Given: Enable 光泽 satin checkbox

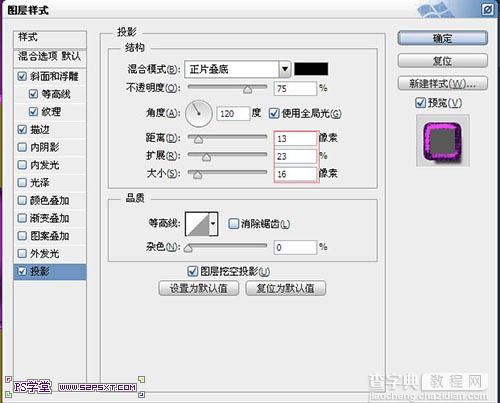Looking at the screenshot, I should [x=22, y=183].
